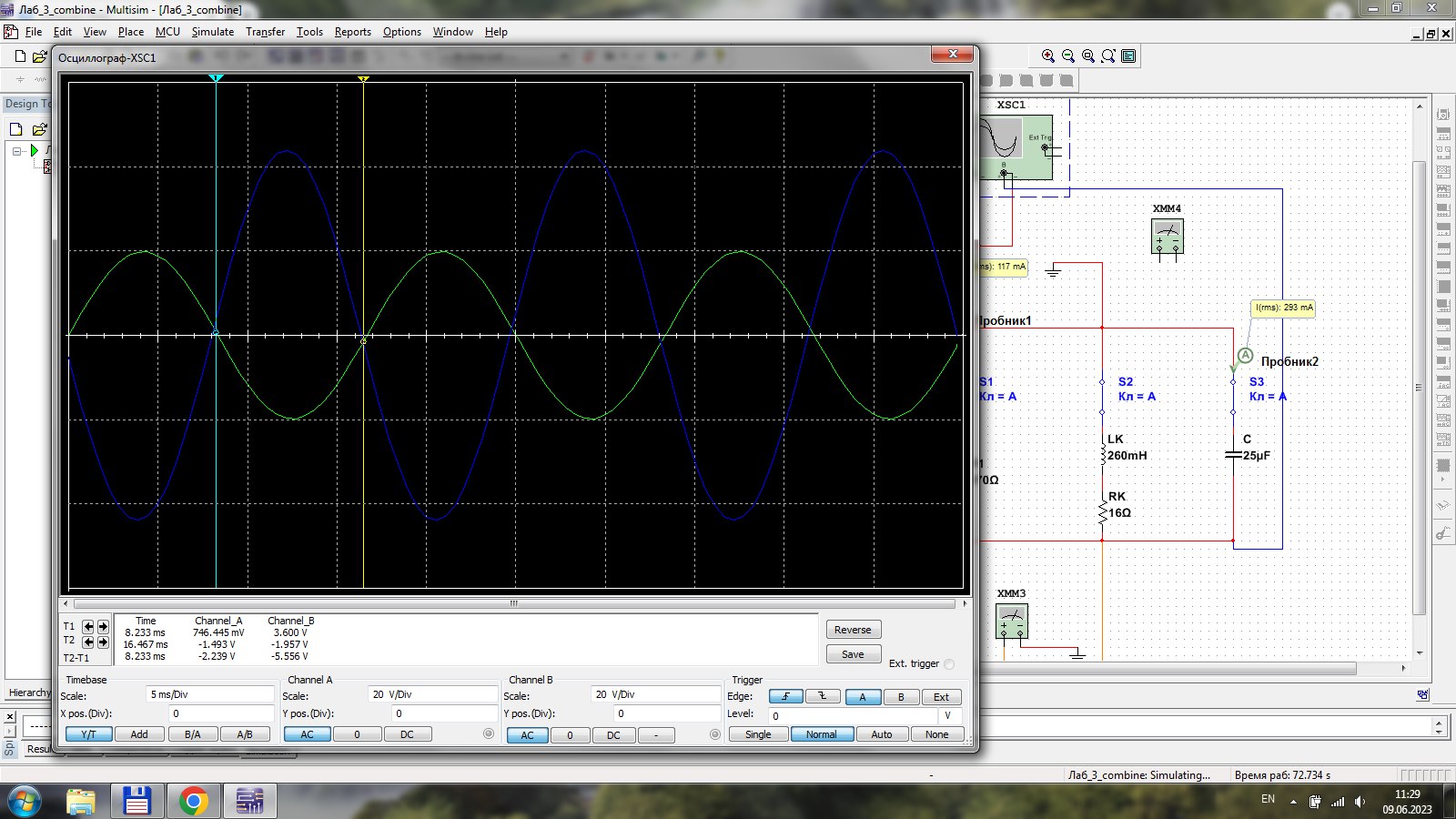
Task: Select falling edge trigger icon
Action: [x=822, y=697]
